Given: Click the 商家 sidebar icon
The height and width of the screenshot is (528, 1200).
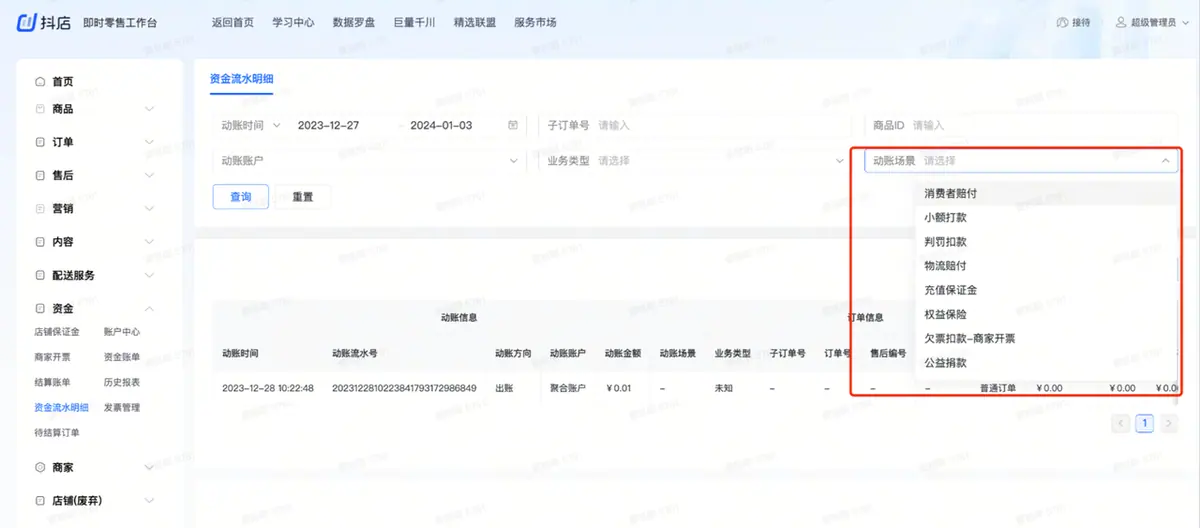Looking at the screenshot, I should coord(40,467).
